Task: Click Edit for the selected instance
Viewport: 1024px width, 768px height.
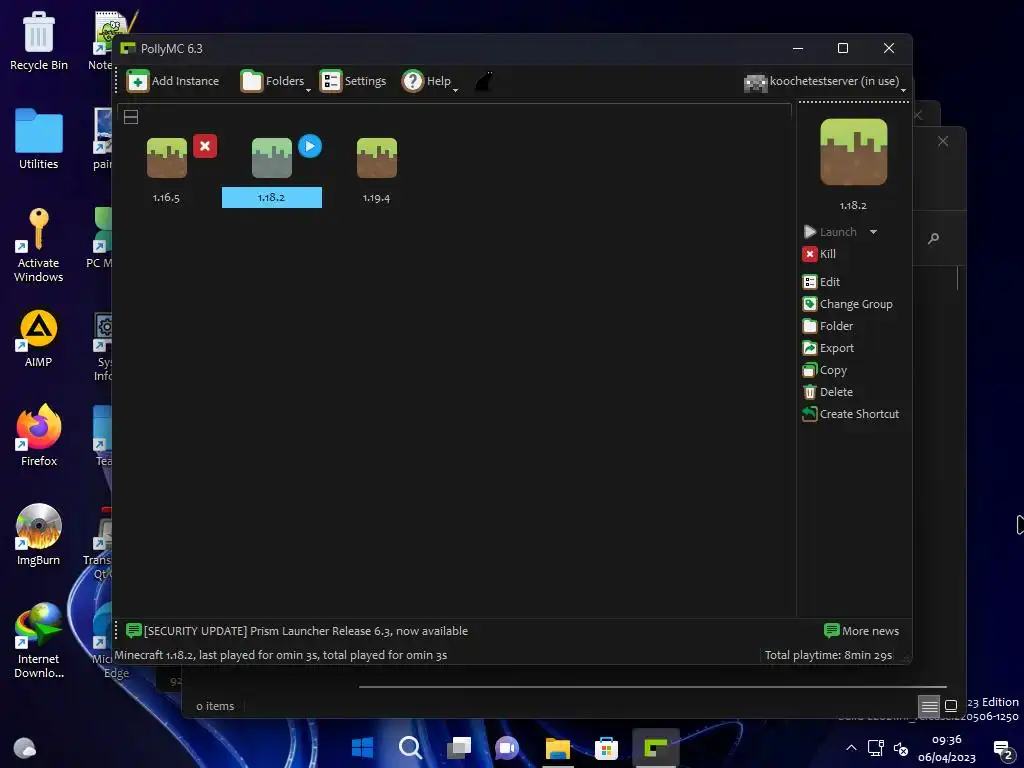Action: [822, 282]
